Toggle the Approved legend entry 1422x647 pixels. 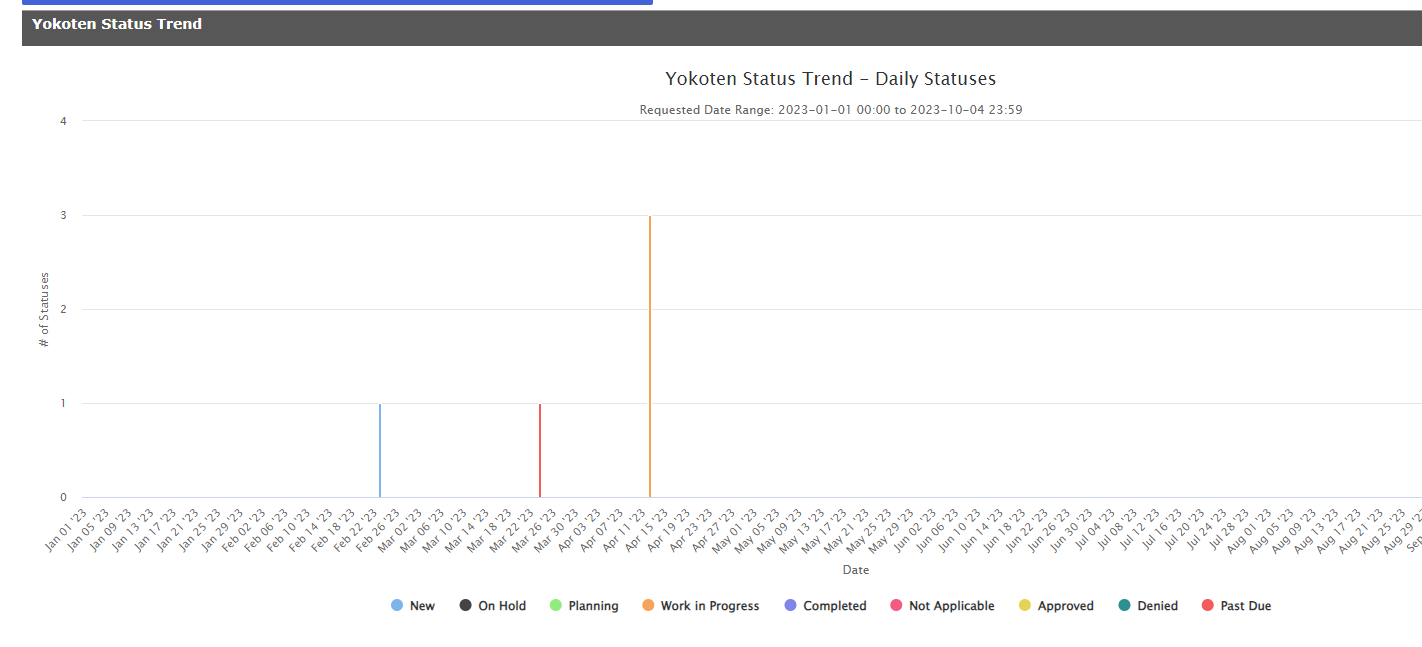tap(1065, 606)
